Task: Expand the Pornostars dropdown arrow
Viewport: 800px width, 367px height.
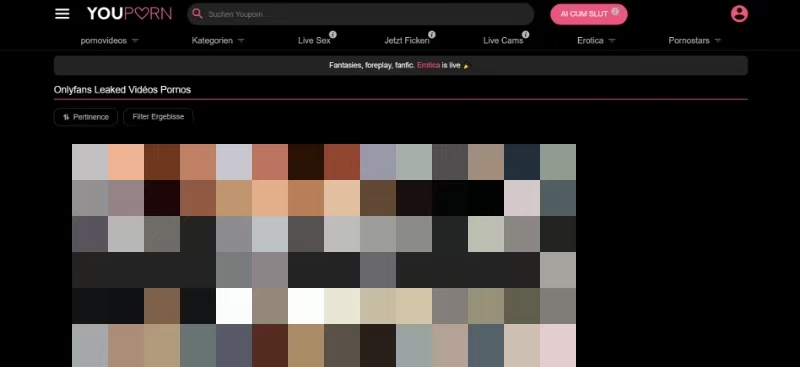Action: 717,41
